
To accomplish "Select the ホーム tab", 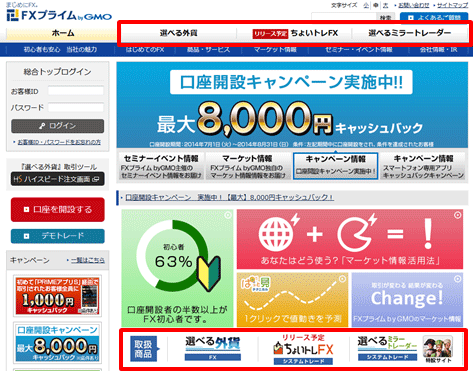I will pyautogui.click(x=62, y=33).
